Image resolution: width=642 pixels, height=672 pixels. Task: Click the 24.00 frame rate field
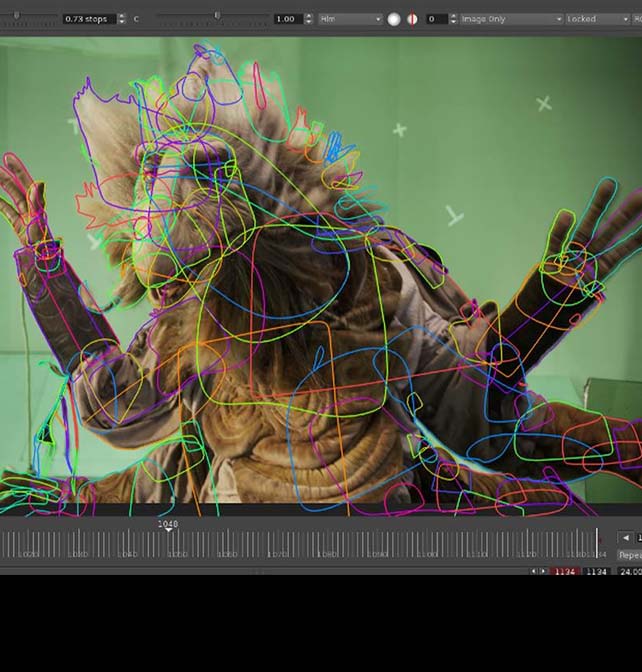click(x=629, y=571)
